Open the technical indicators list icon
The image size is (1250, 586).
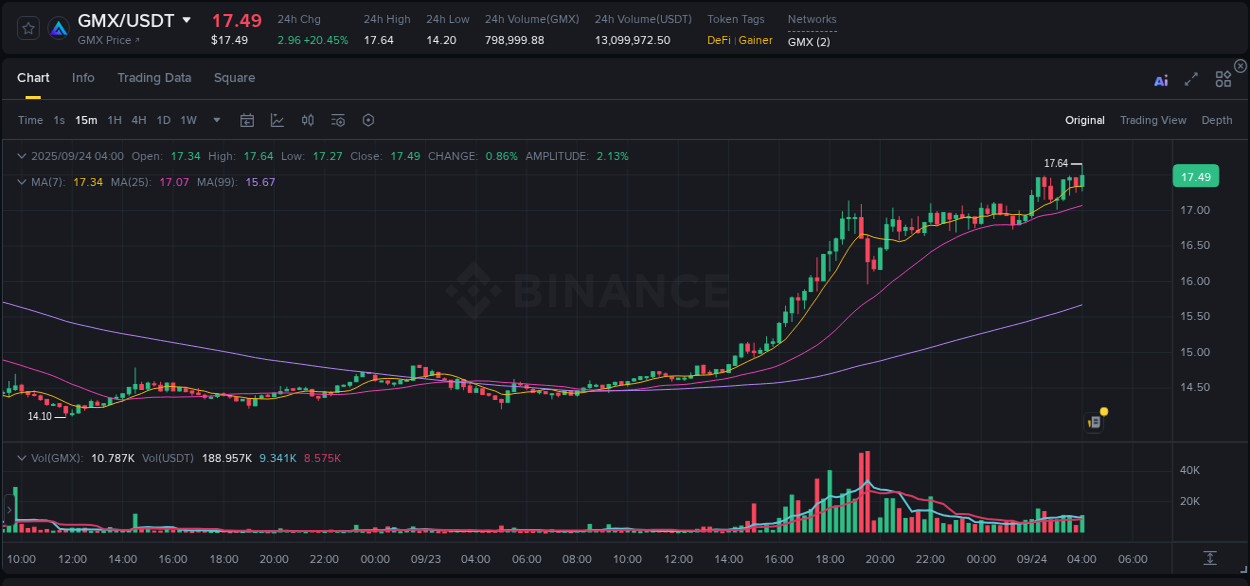pos(337,120)
